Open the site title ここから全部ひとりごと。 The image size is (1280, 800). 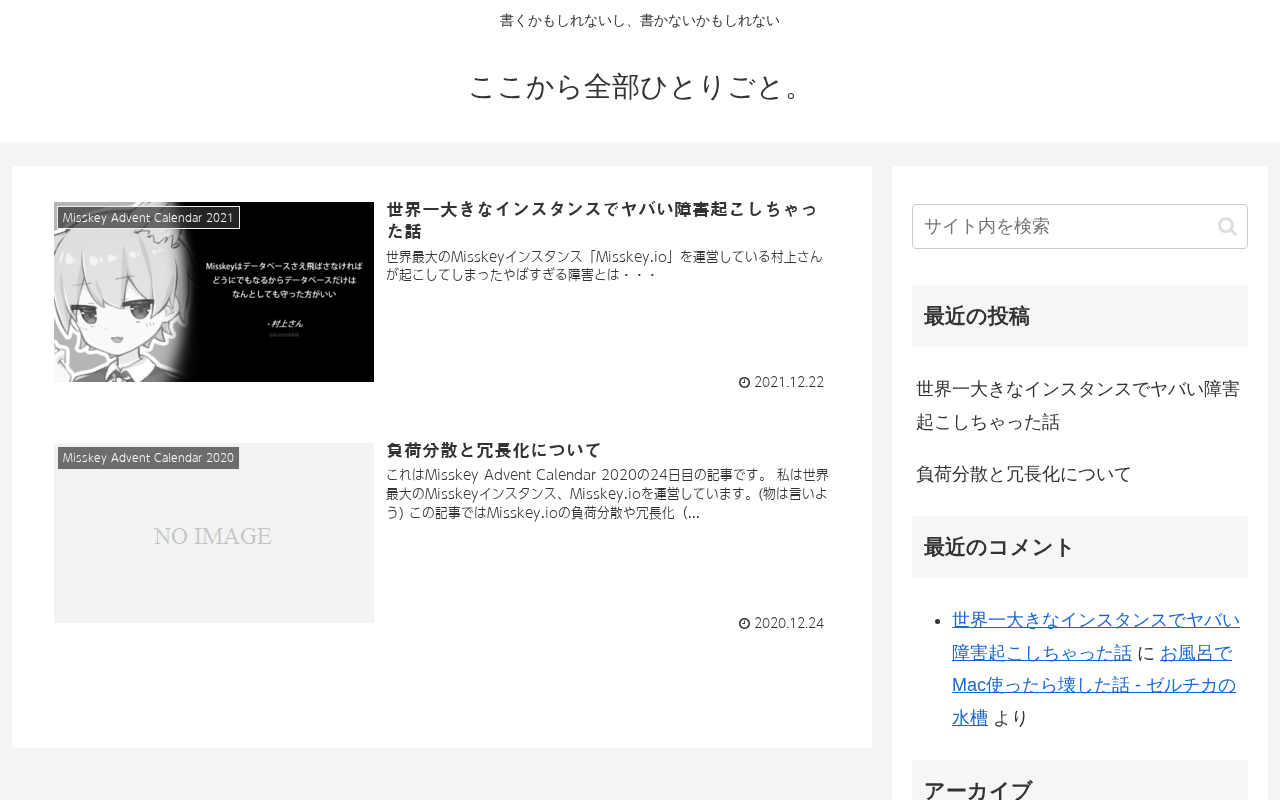(640, 87)
